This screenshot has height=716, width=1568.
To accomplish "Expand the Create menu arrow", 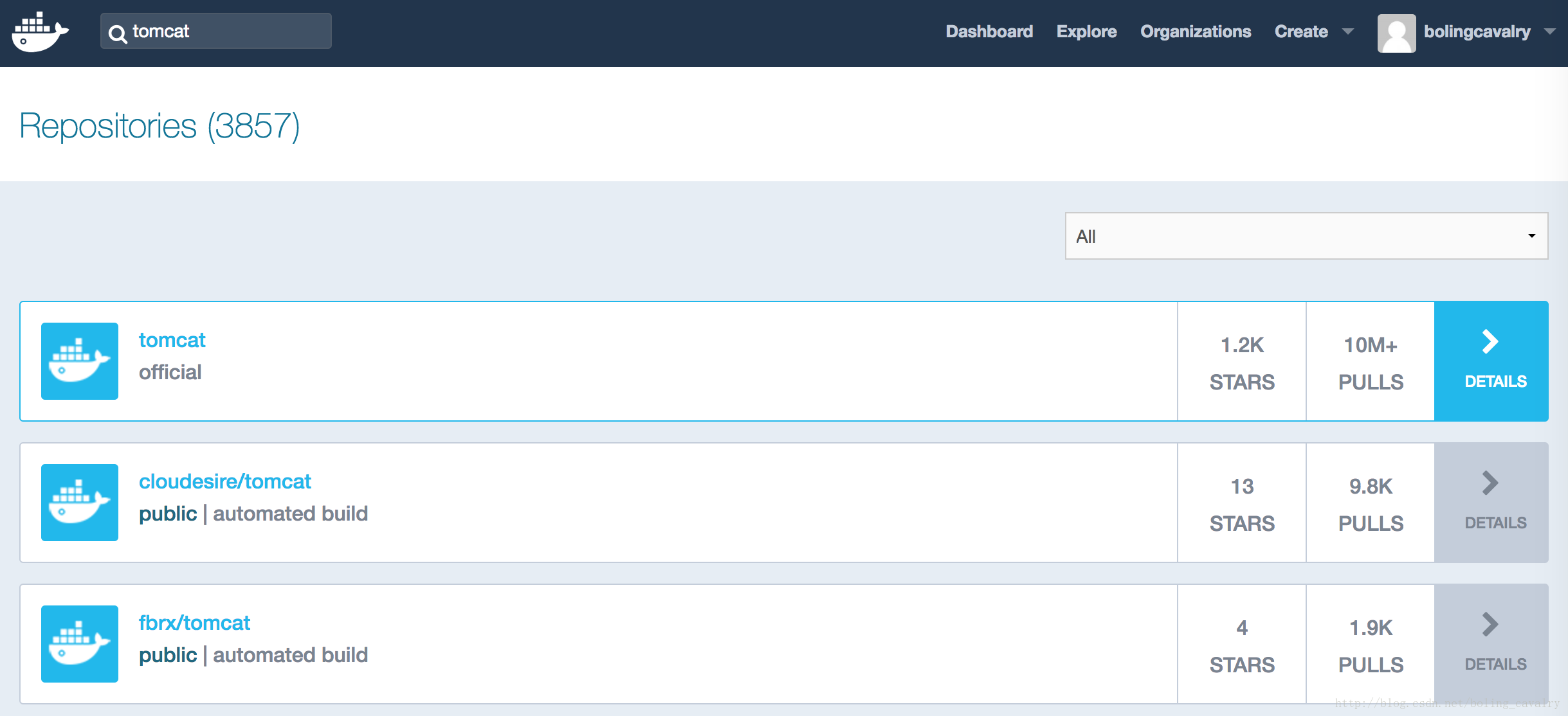I will pyautogui.click(x=1348, y=31).
